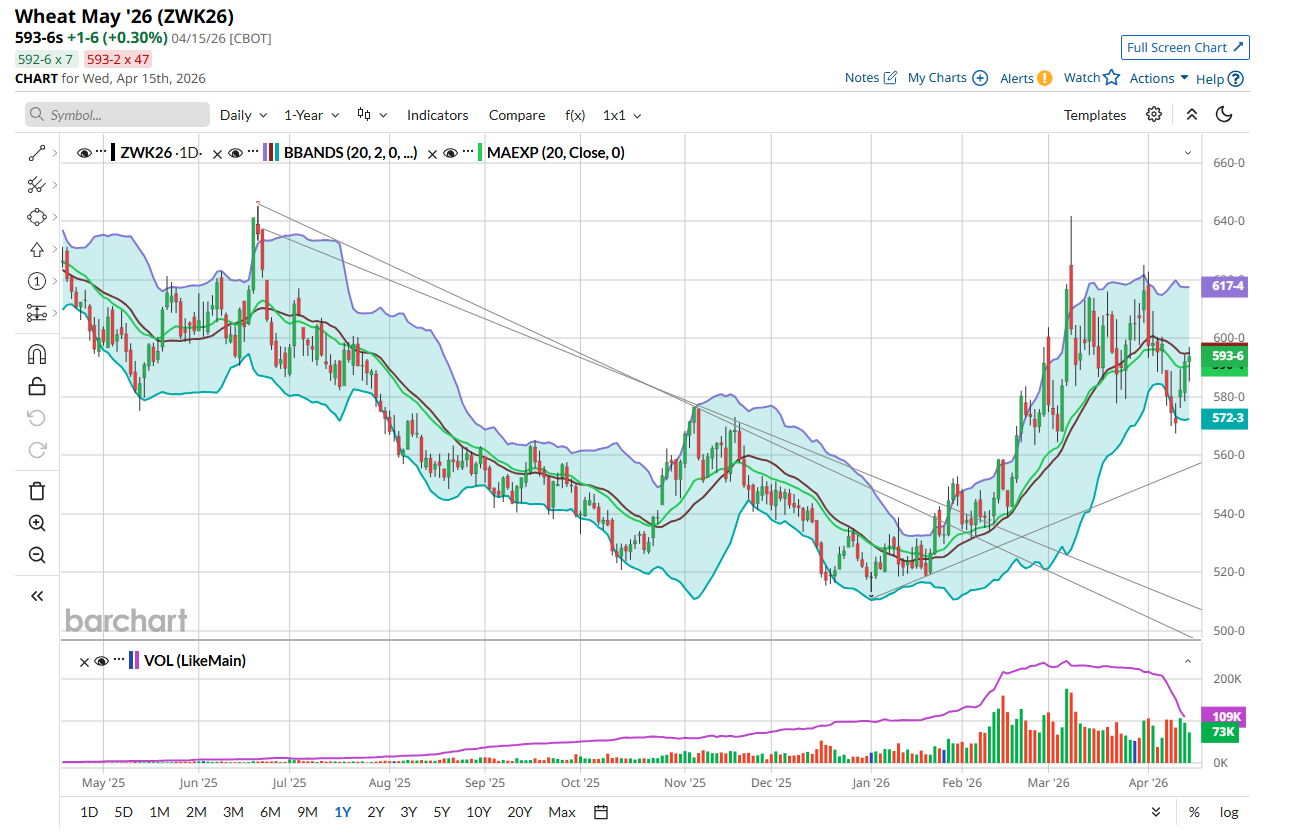Select the 5Y range tab
Viewport: 1299px width, 840px height.
442,812
